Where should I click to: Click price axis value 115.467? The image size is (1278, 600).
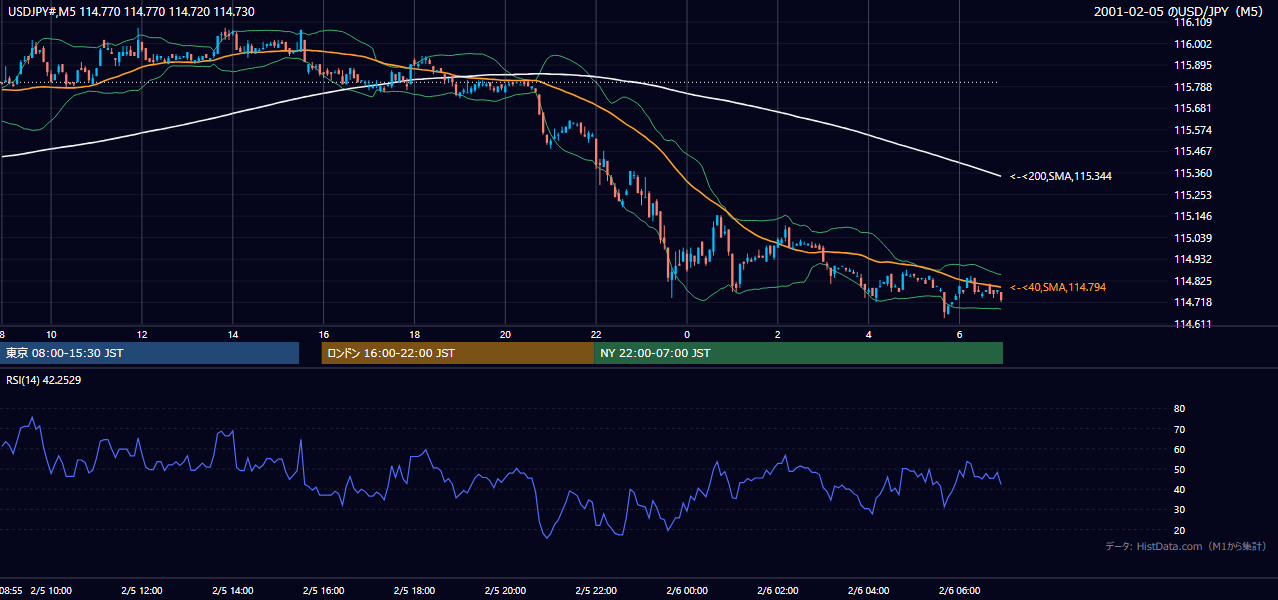[x=1195, y=151]
